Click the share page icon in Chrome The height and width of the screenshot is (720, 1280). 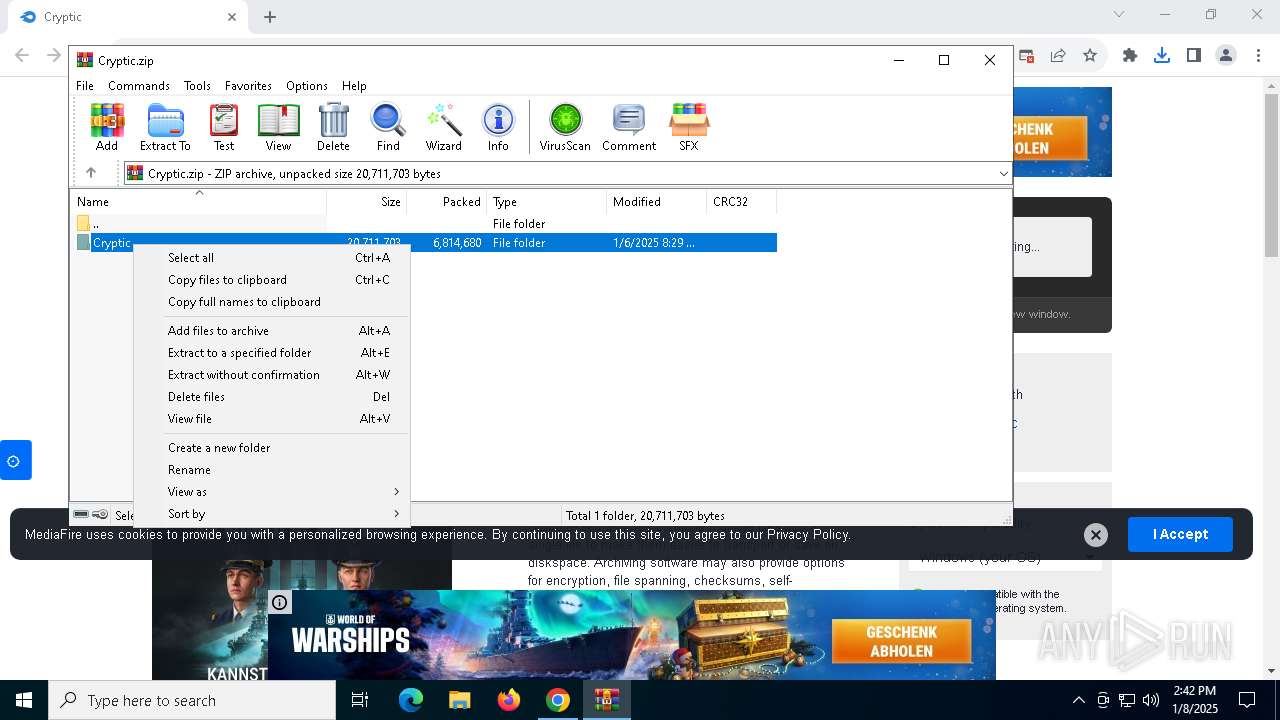[x=1058, y=56]
